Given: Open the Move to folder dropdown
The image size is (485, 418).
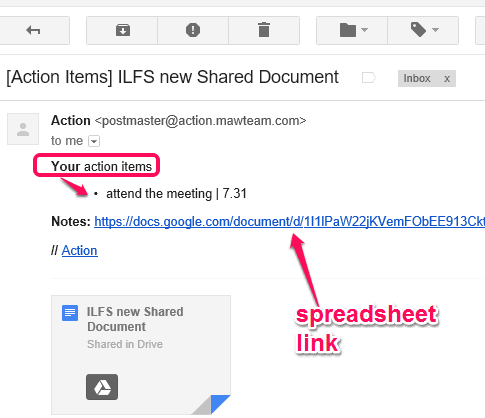Looking at the screenshot, I should [352, 30].
